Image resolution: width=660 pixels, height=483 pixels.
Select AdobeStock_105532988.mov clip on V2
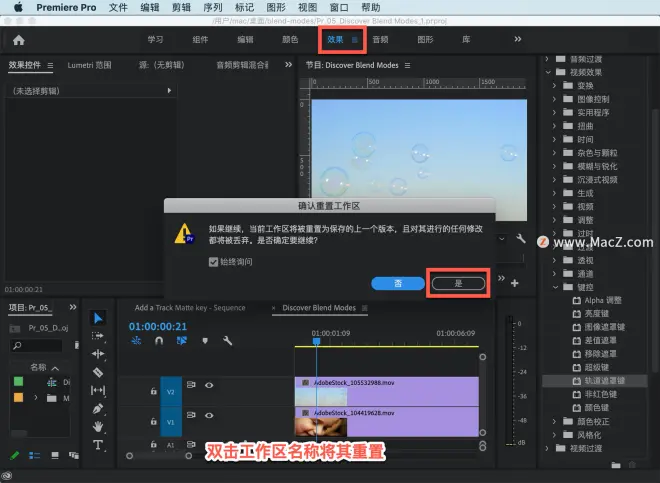pyautogui.click(x=386, y=391)
